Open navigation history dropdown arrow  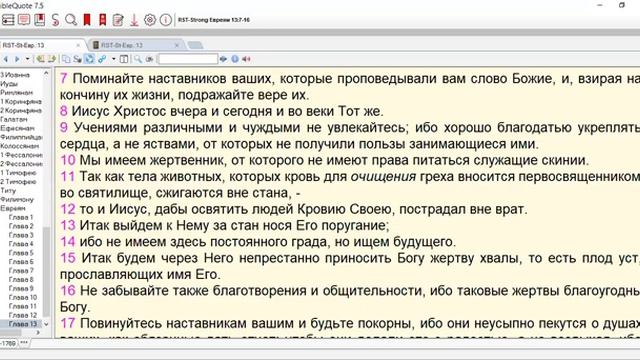[27, 59]
